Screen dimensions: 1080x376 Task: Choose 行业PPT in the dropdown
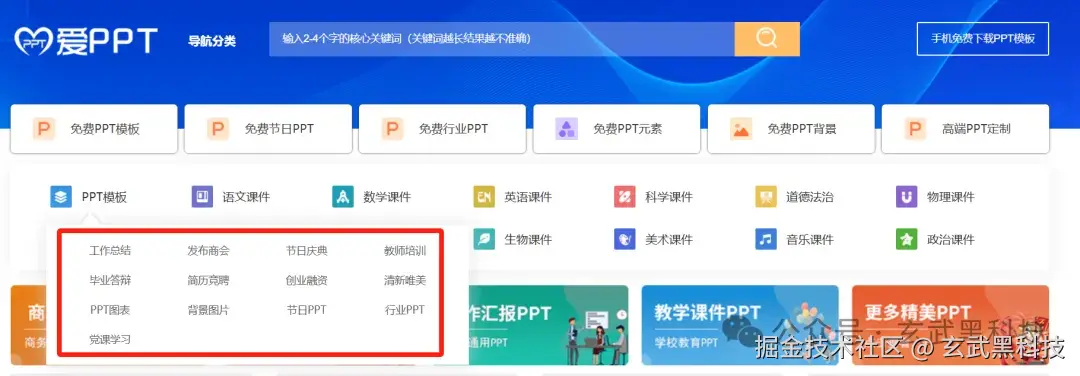pos(405,310)
